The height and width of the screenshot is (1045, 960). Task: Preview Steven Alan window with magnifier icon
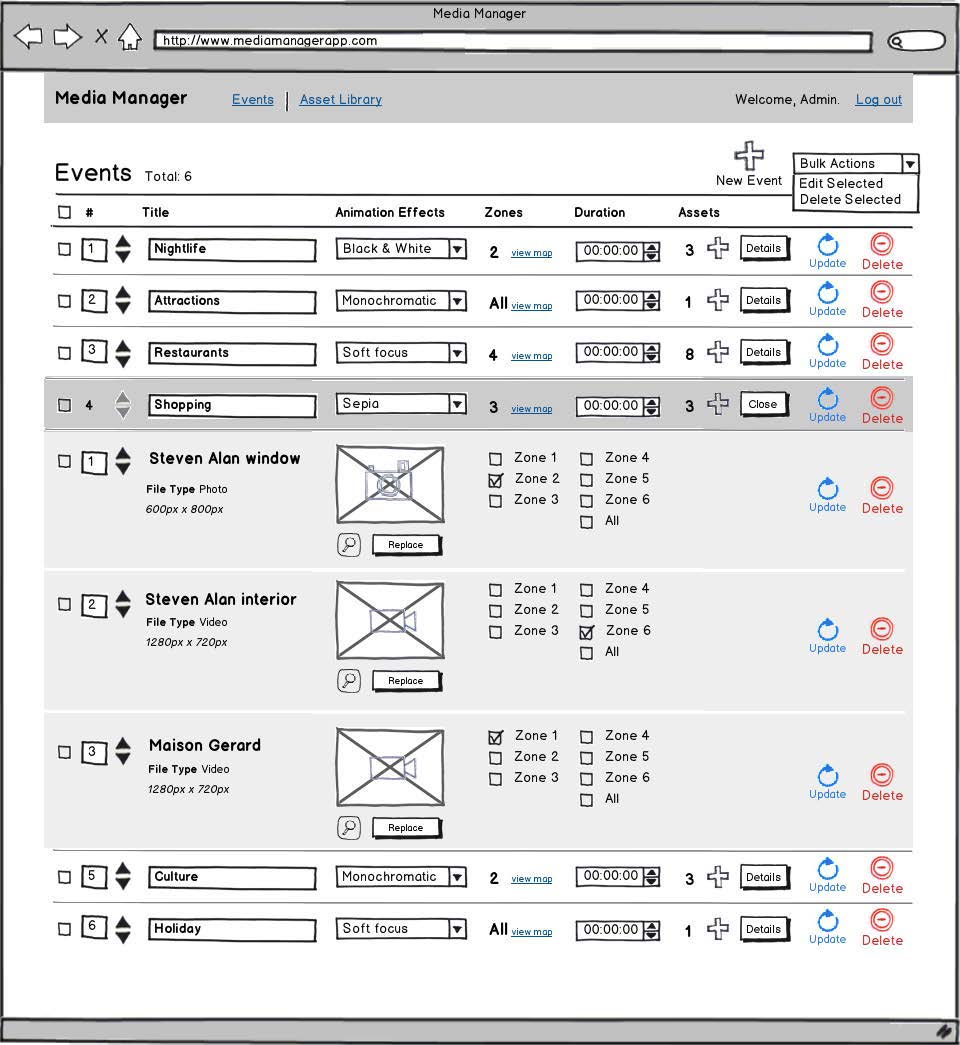pyautogui.click(x=349, y=545)
